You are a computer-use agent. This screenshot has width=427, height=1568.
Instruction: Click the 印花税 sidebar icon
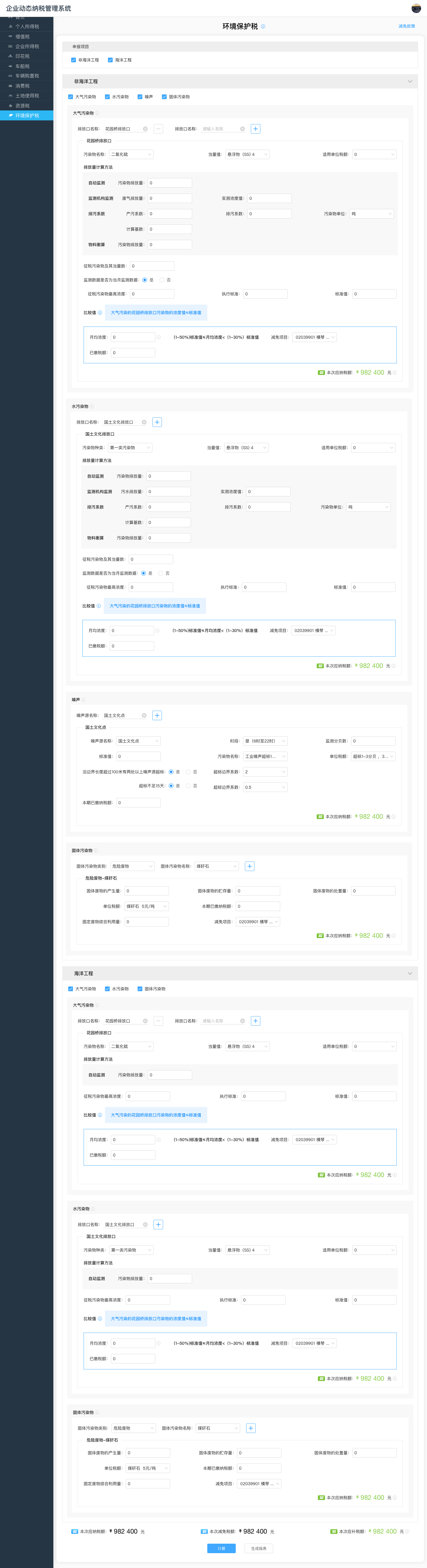point(10,56)
